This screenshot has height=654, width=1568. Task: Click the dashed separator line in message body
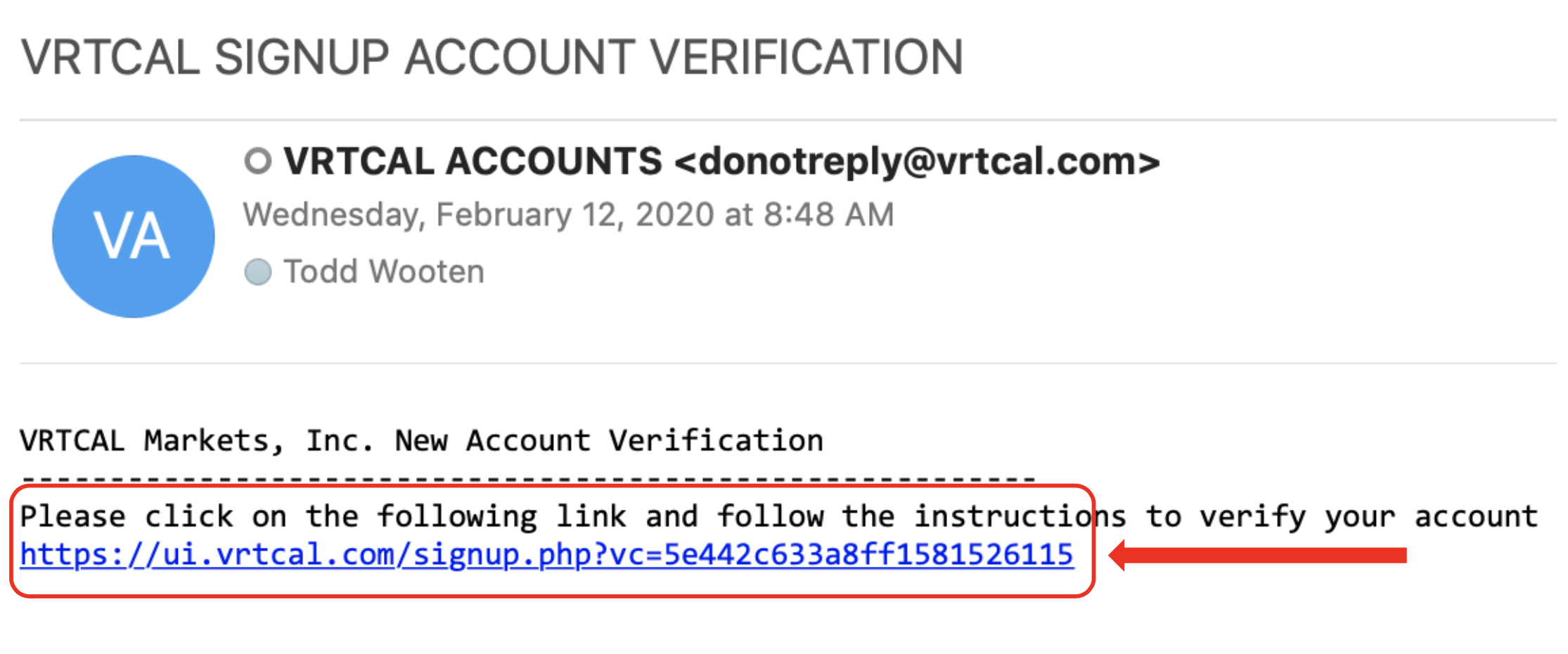(x=528, y=479)
